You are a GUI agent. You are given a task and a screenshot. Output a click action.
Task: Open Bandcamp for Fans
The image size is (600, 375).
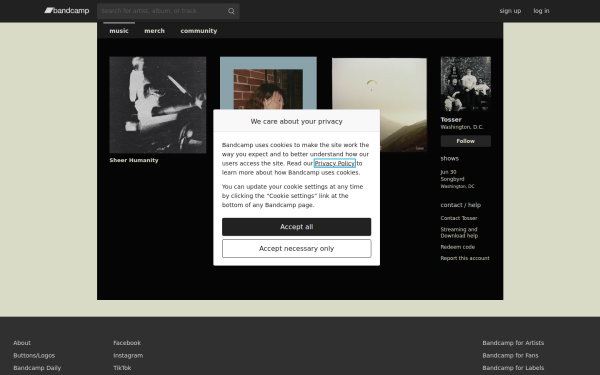point(510,355)
